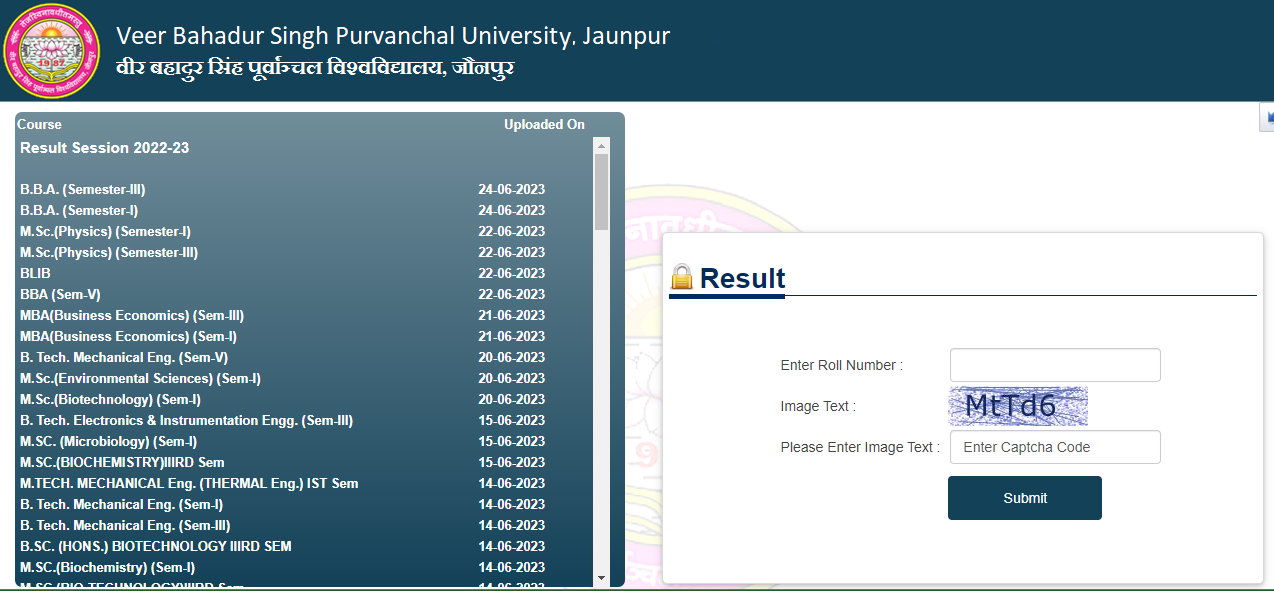Choose B. Tech. Mechanical Eng. (Sem-III)

pyautogui.click(x=125, y=525)
